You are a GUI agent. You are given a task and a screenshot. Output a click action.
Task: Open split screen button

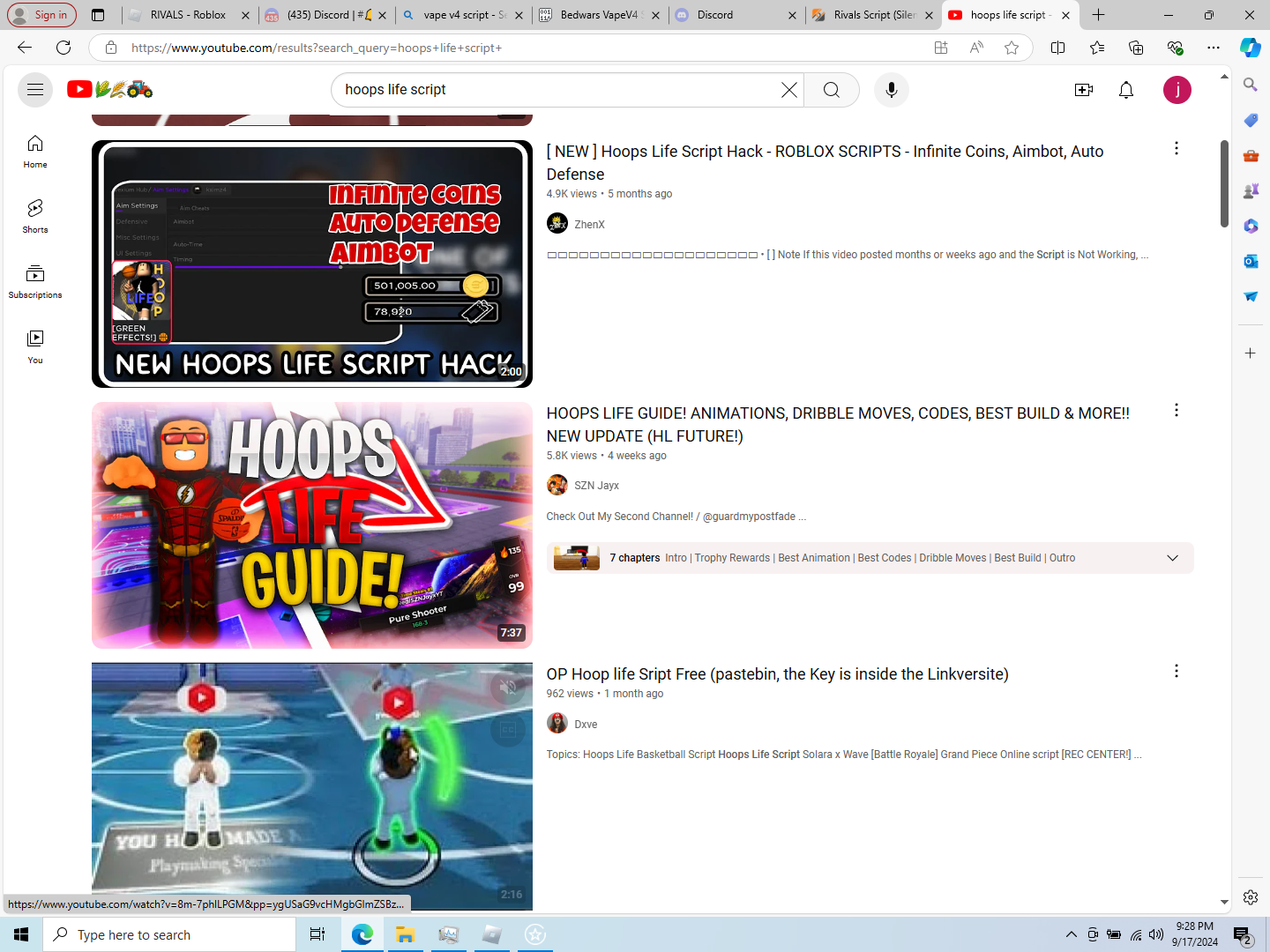tap(1058, 48)
